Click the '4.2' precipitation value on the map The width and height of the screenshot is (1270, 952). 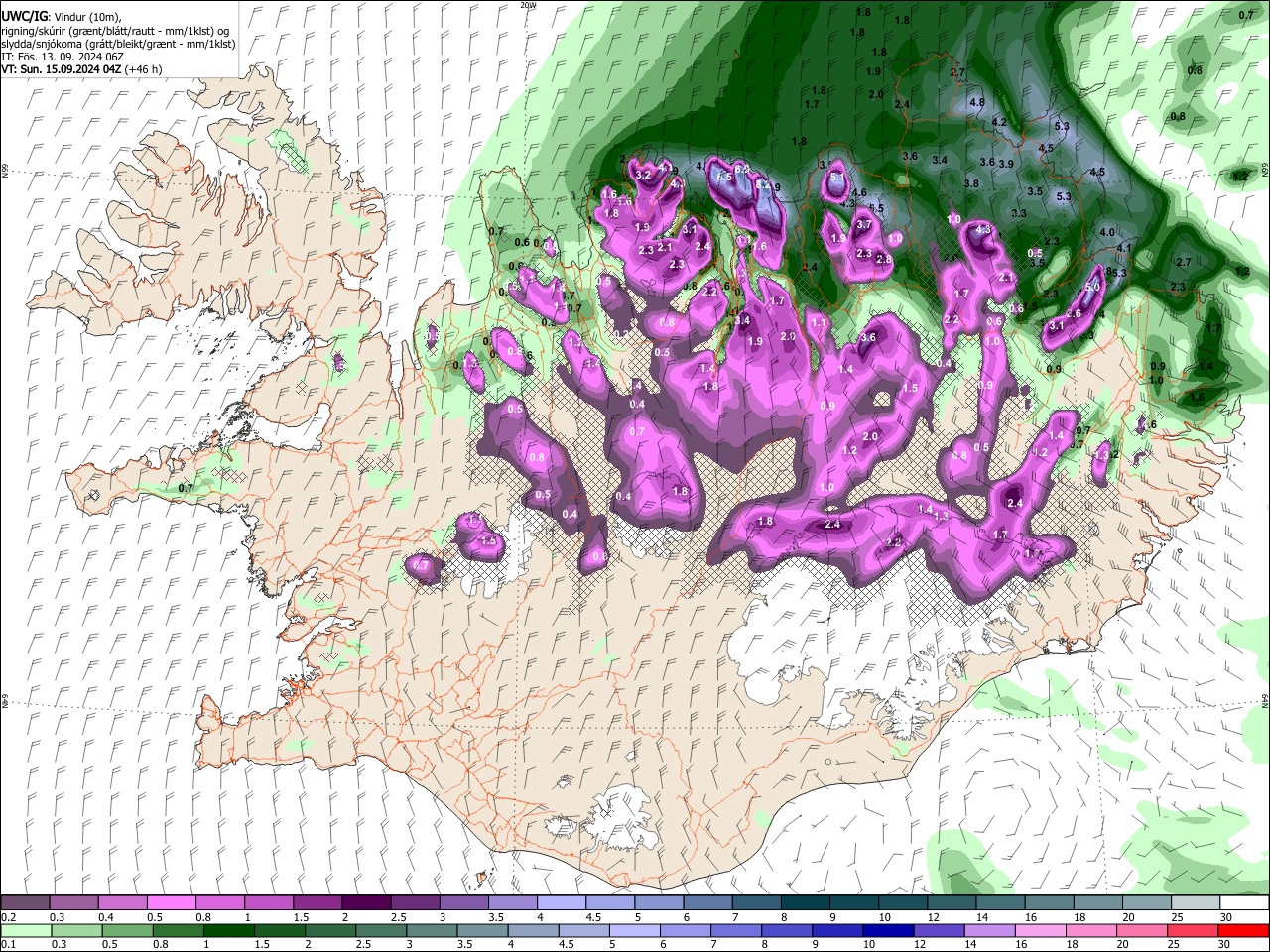click(x=999, y=122)
